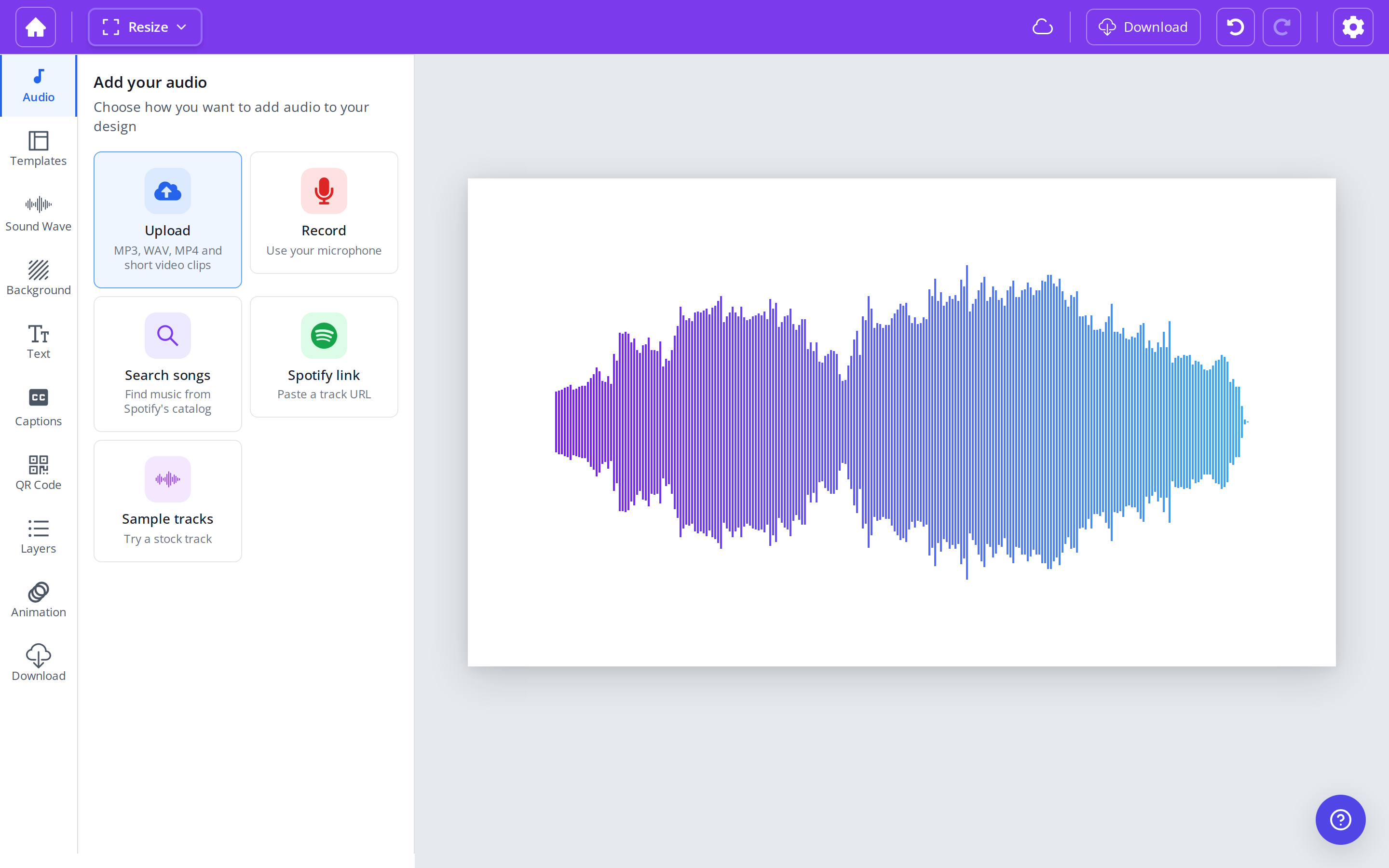Open the Text panel
The image size is (1389, 868).
tap(39, 341)
